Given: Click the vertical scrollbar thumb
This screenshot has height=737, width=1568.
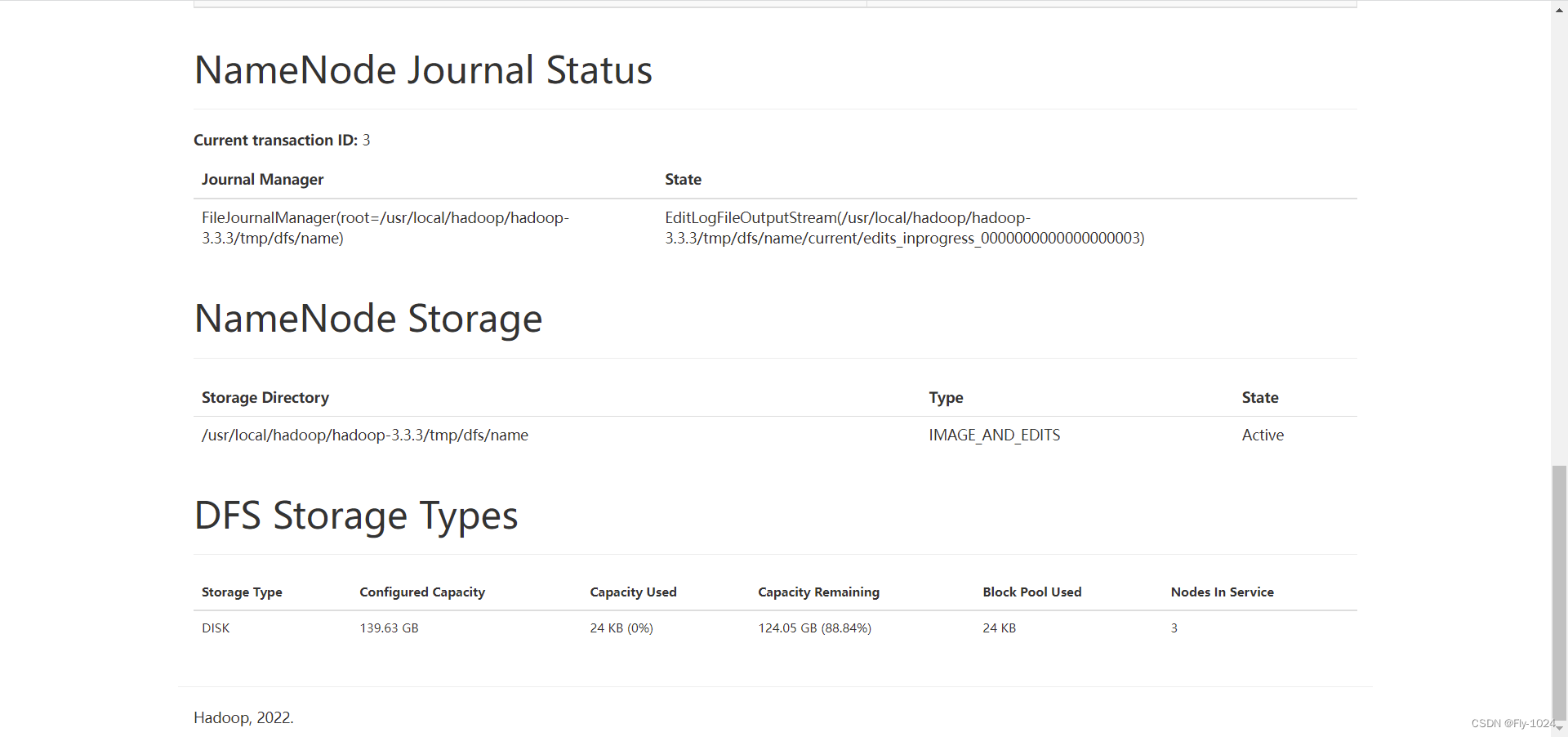Looking at the screenshot, I should tap(1560, 592).
